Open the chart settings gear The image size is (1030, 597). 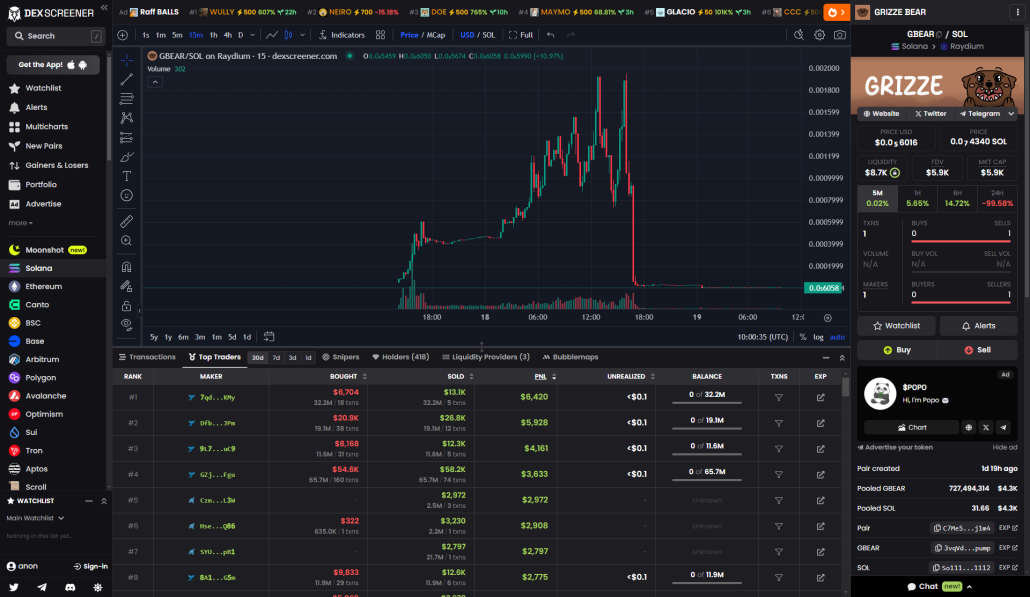click(x=819, y=33)
